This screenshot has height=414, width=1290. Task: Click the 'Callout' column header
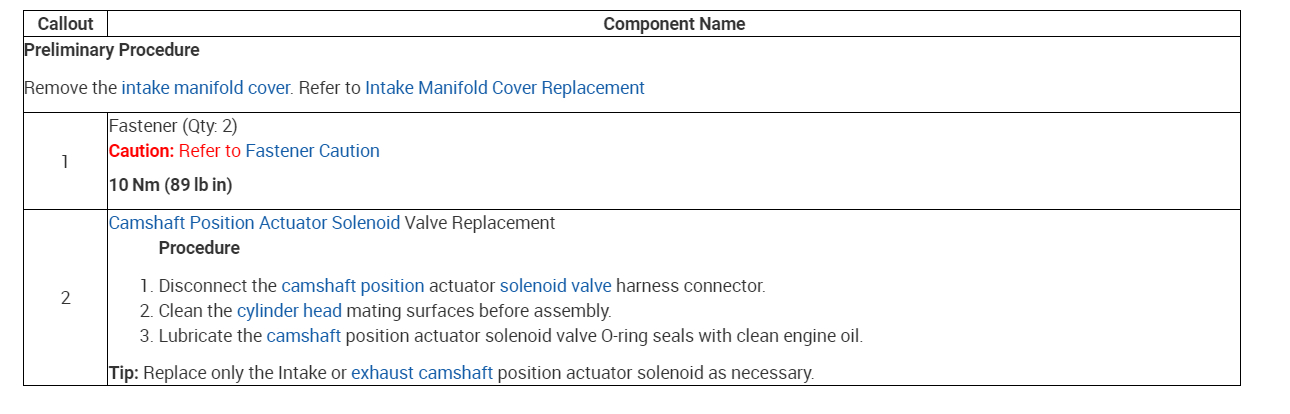click(x=65, y=24)
